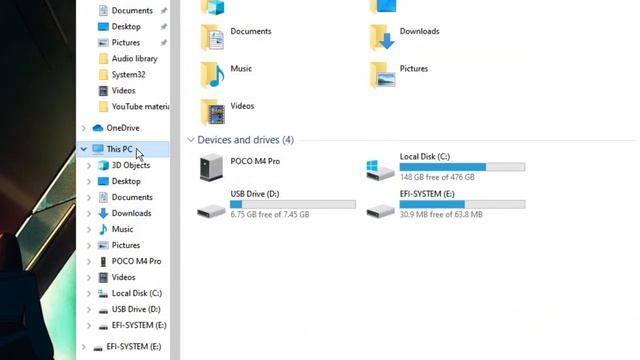Click the EFI-SYSTEM (E:) usage bar
This screenshot has height=360, width=640.
462,204
